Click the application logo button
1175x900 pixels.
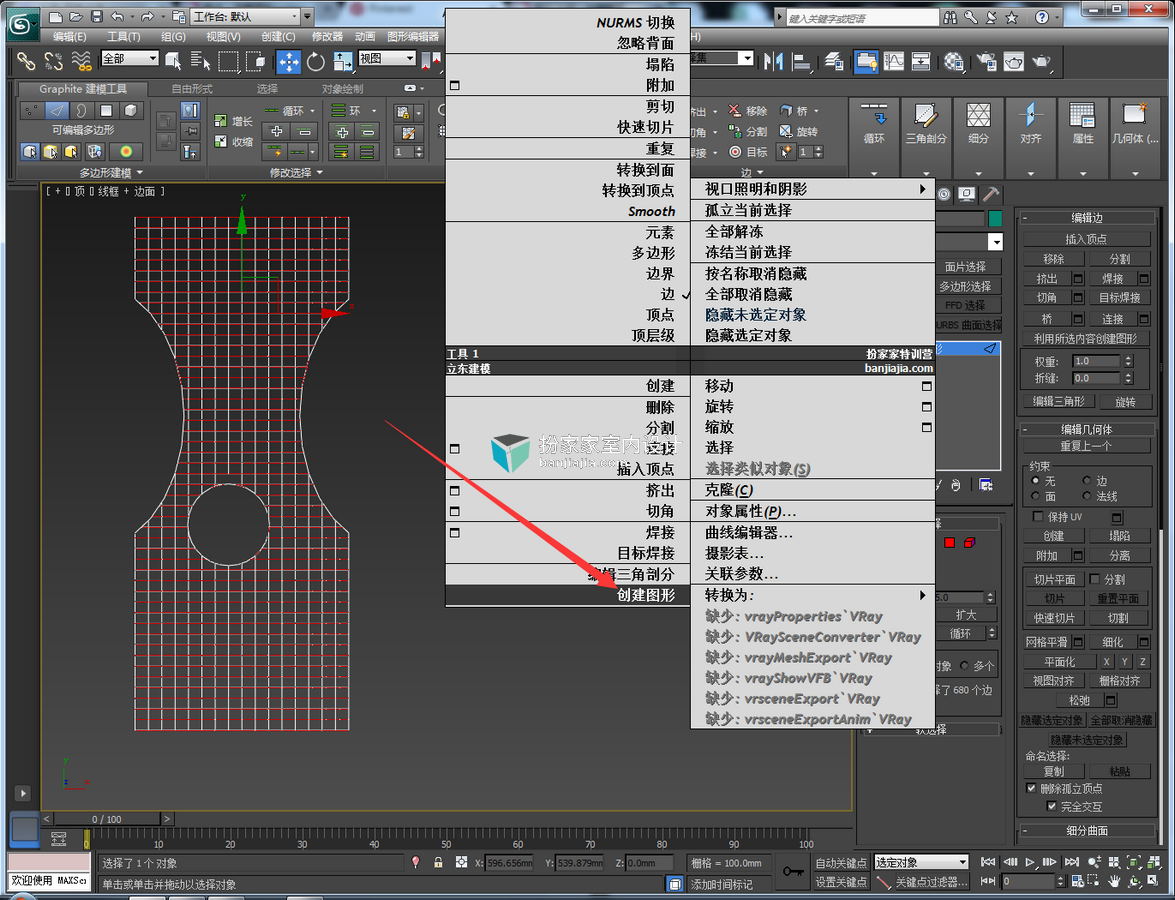[23, 25]
